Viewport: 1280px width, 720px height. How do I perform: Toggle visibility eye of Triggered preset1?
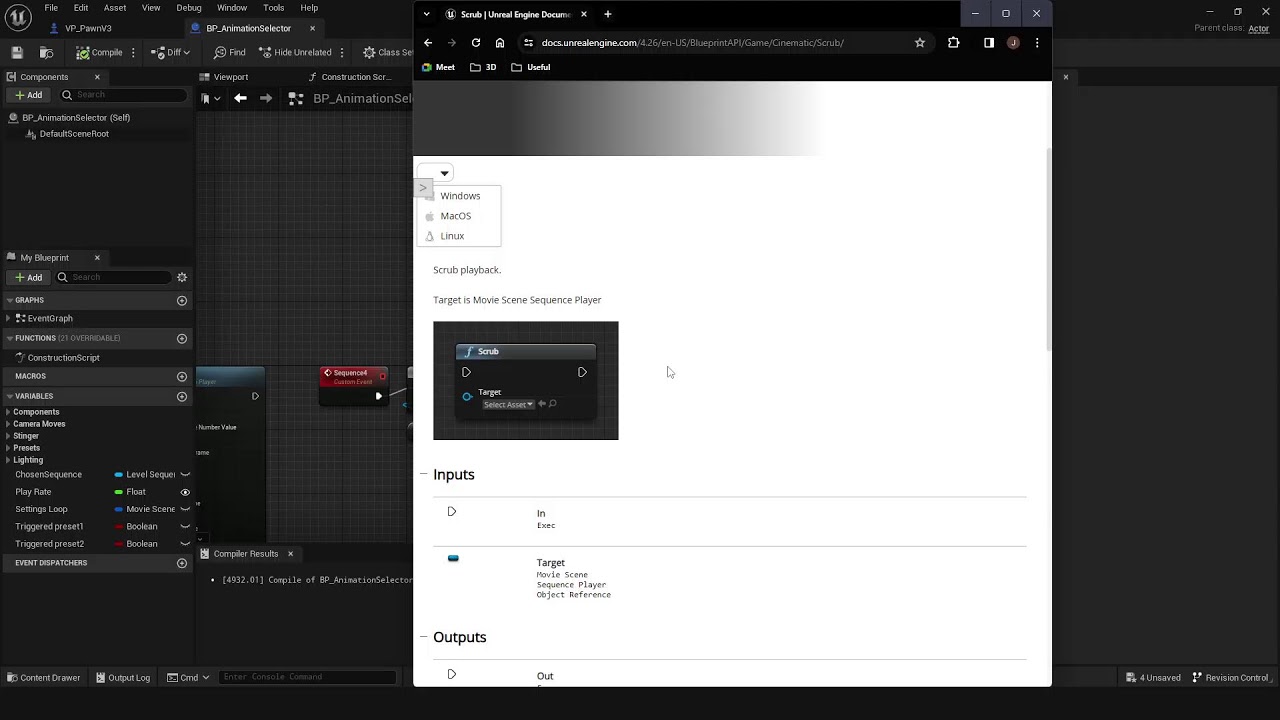185,526
